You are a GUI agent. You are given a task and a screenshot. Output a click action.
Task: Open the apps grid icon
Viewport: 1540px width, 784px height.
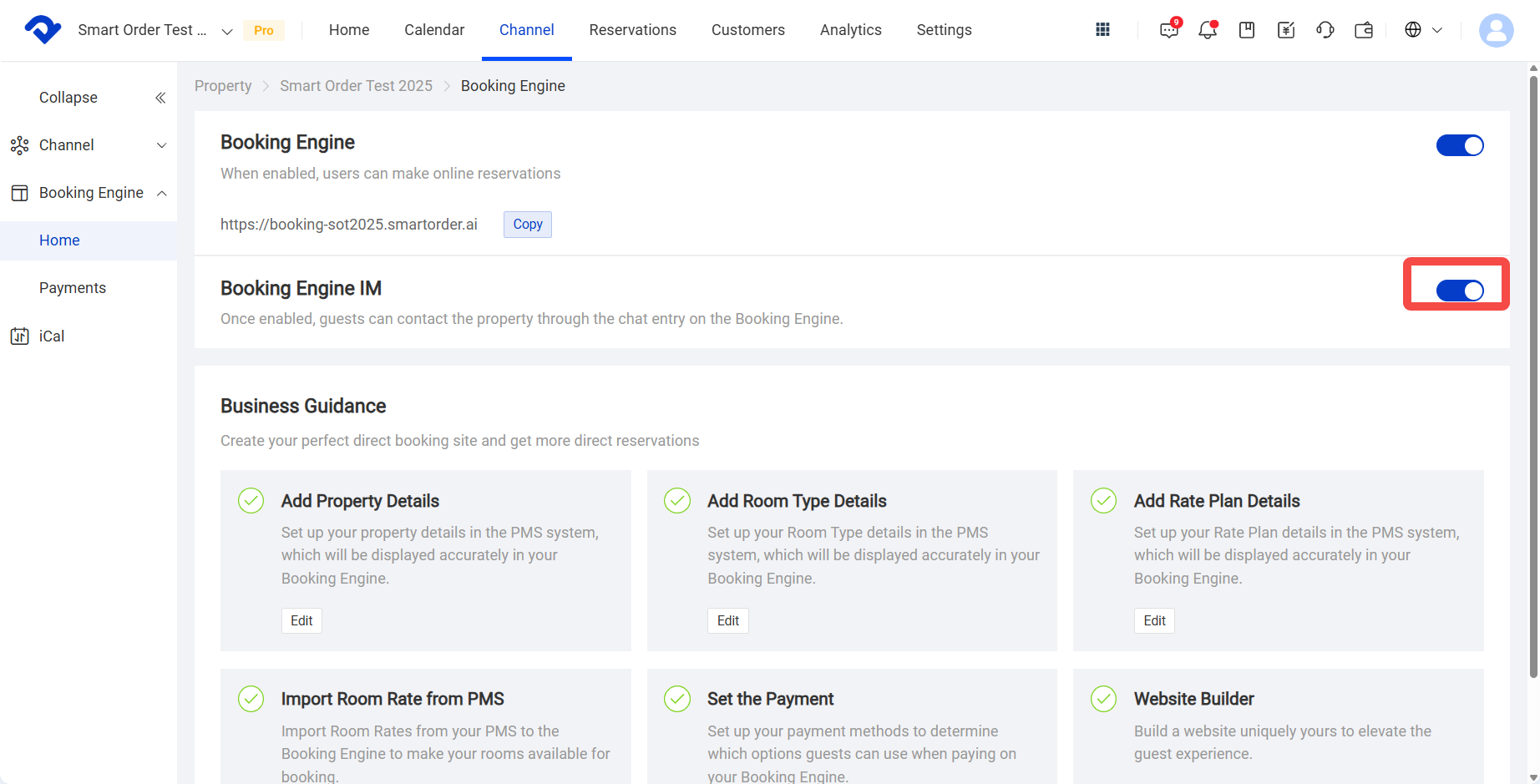[1102, 30]
